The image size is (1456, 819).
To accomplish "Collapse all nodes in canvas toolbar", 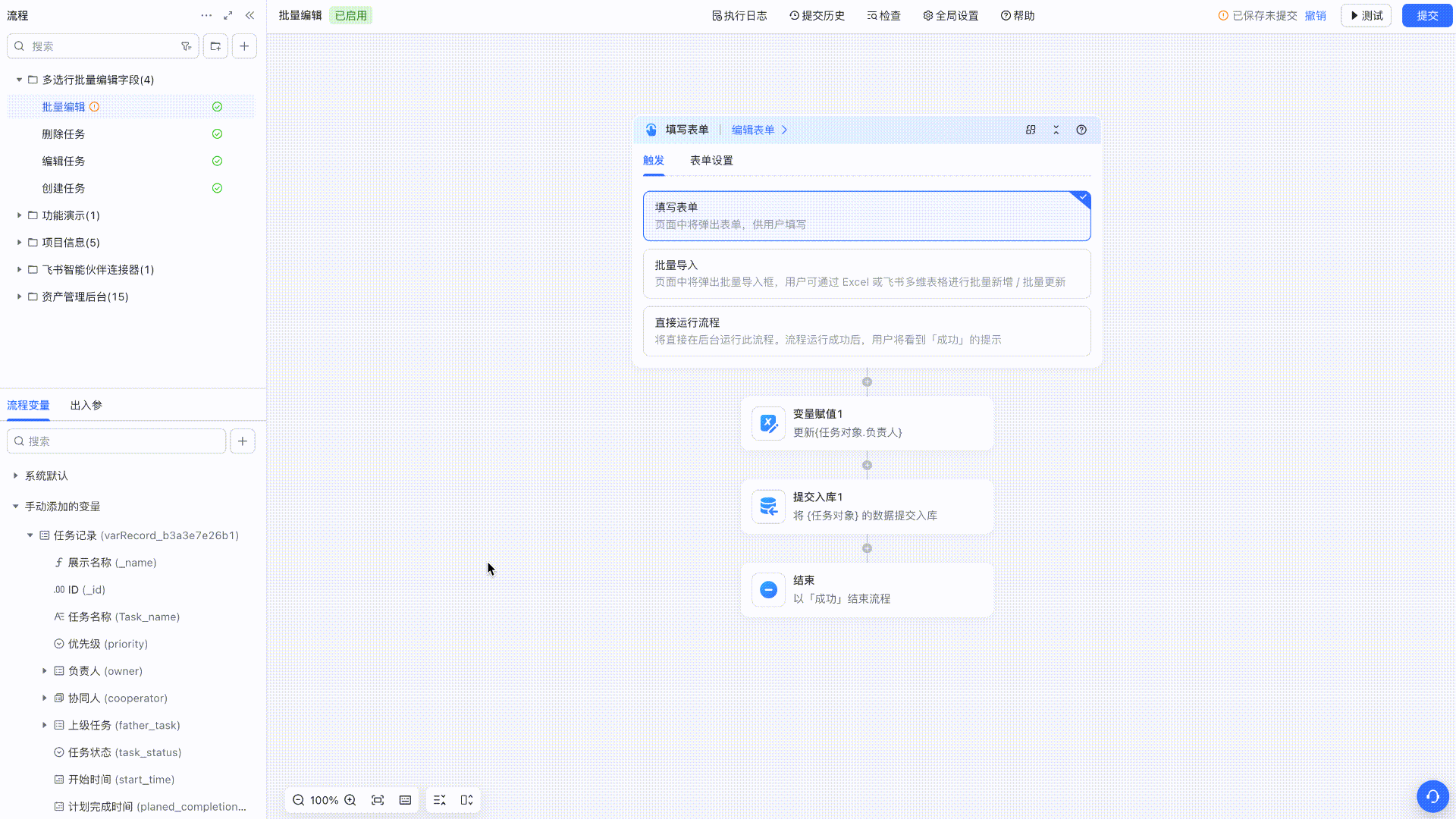I will click(440, 800).
